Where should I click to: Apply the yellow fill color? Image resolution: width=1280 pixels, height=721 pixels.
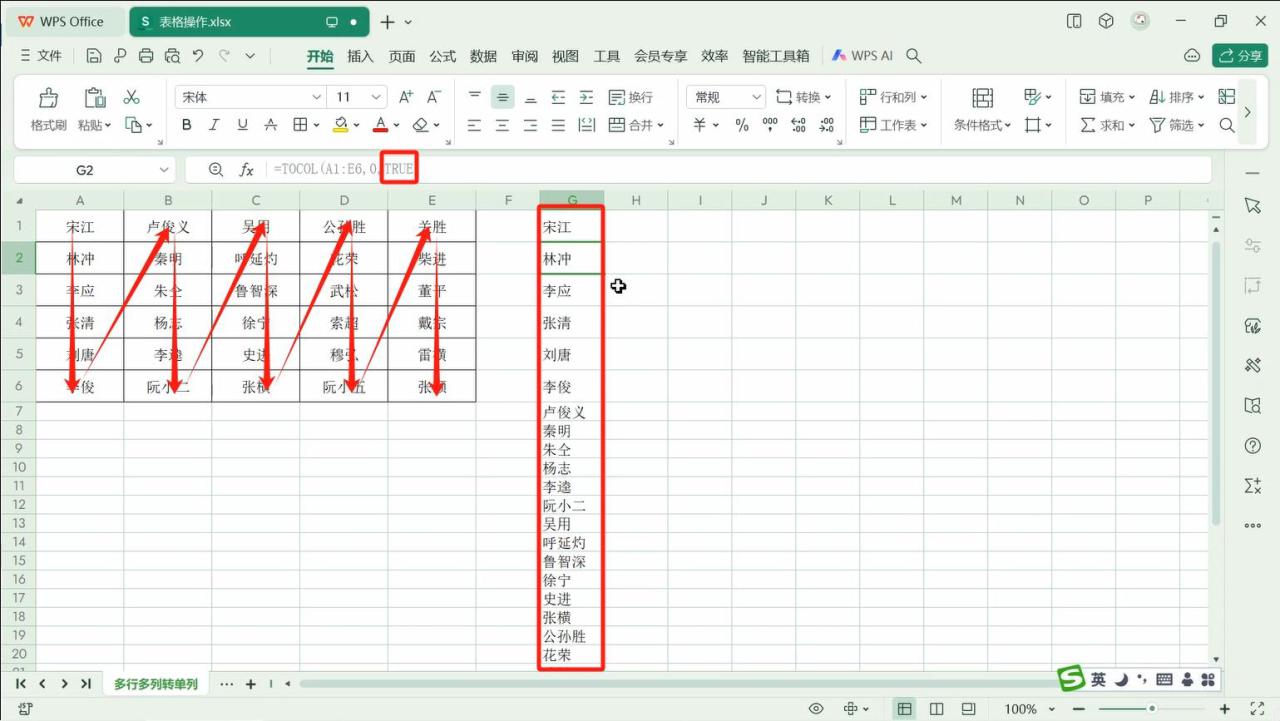pos(340,125)
